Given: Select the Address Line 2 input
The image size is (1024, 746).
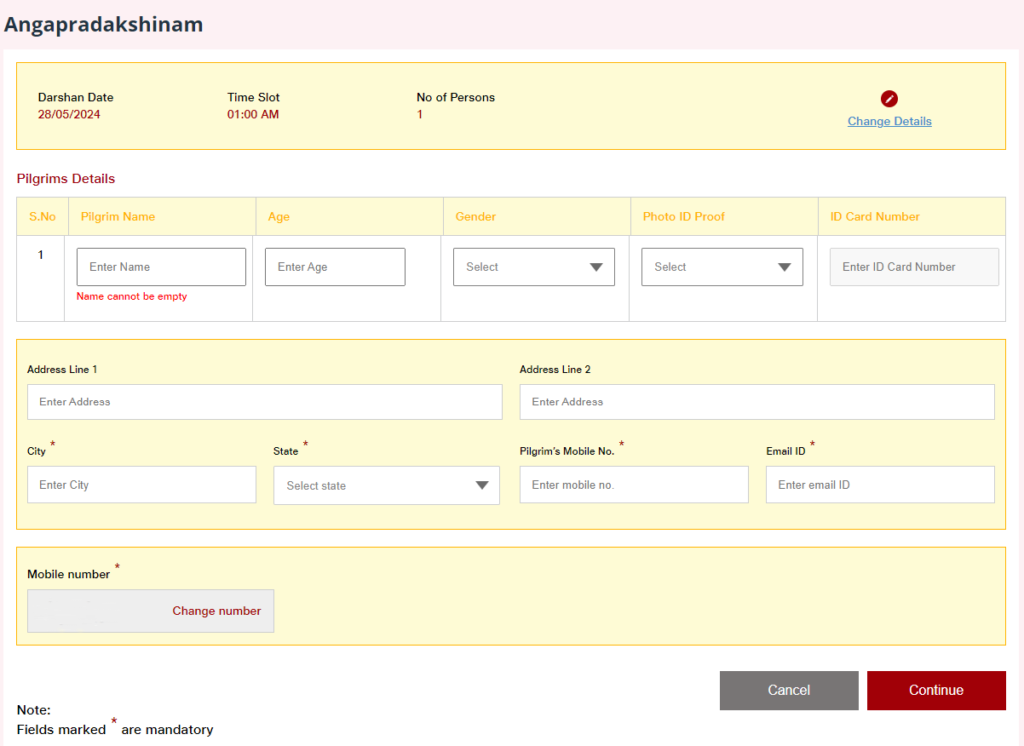Looking at the screenshot, I should coord(757,402).
